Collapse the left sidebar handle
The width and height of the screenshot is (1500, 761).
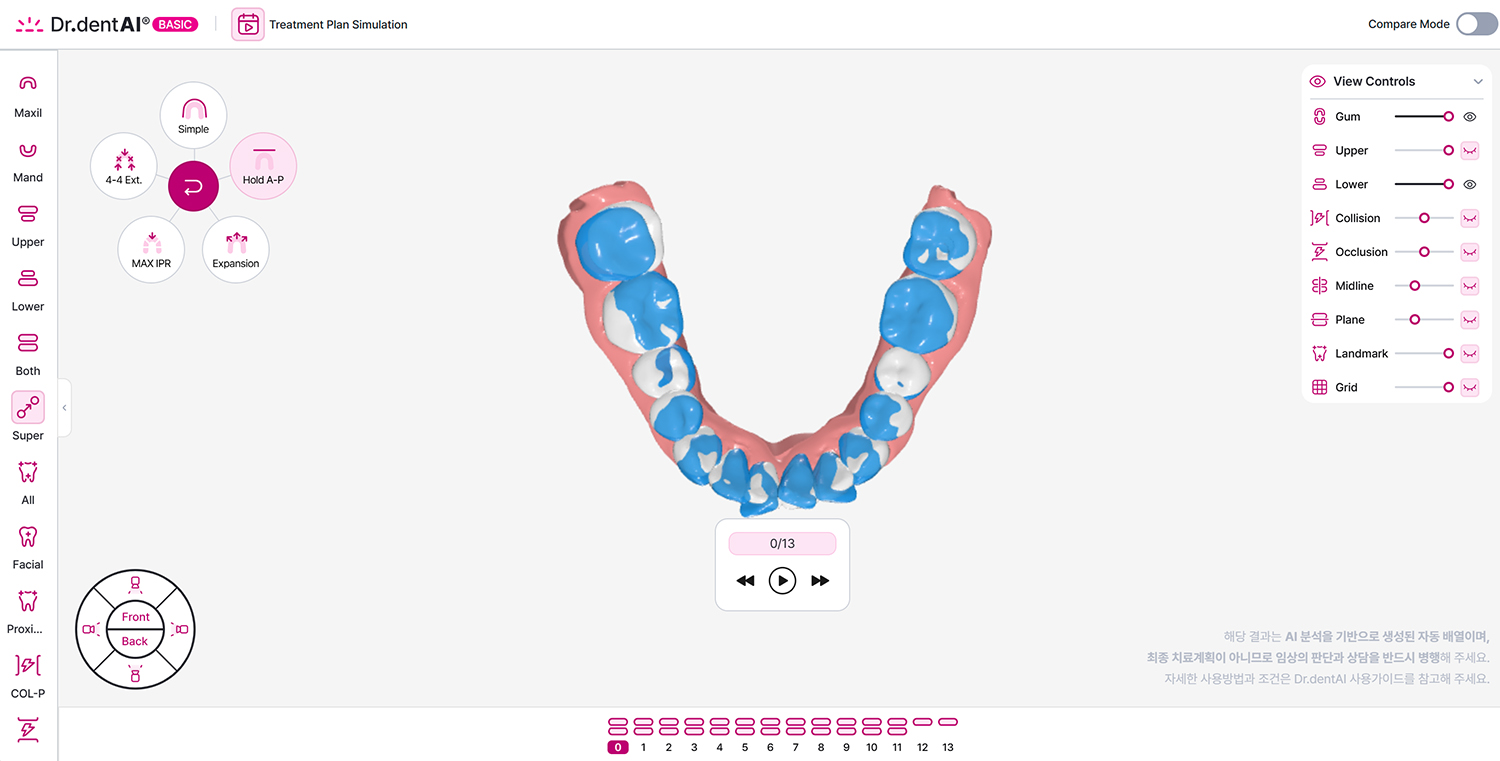pyautogui.click(x=65, y=408)
